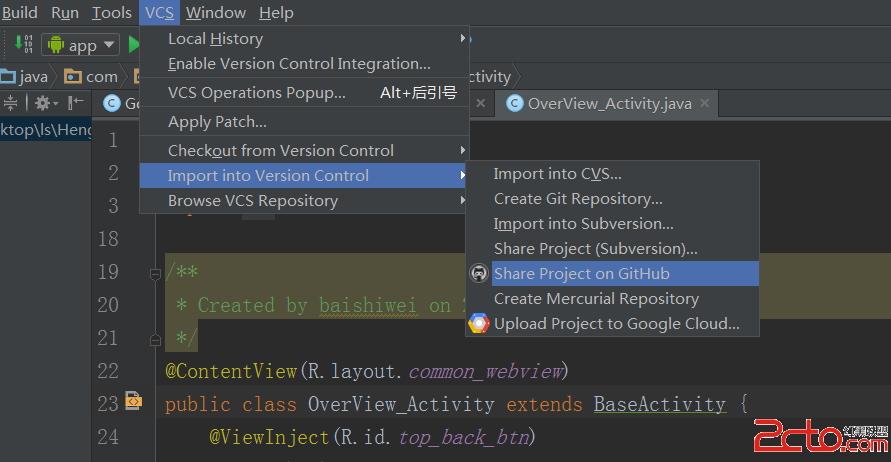Open the Tools menu

coord(111,13)
